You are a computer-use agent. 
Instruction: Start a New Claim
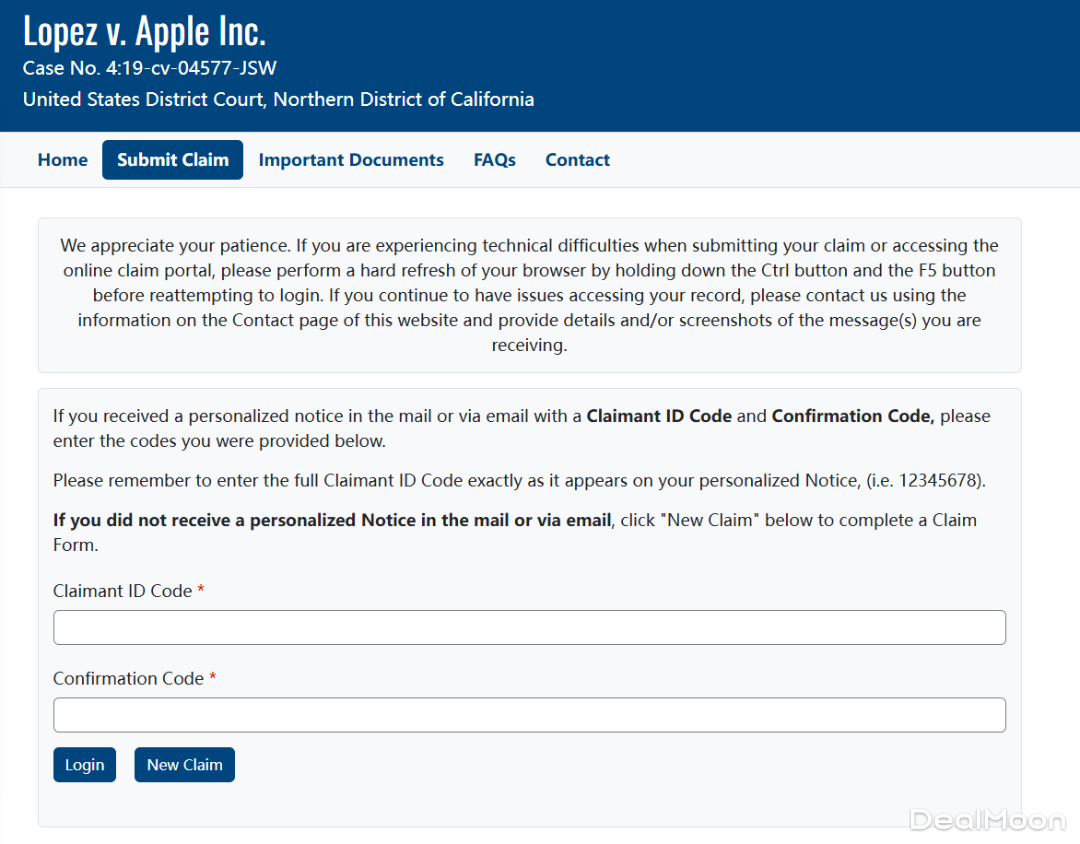click(184, 765)
